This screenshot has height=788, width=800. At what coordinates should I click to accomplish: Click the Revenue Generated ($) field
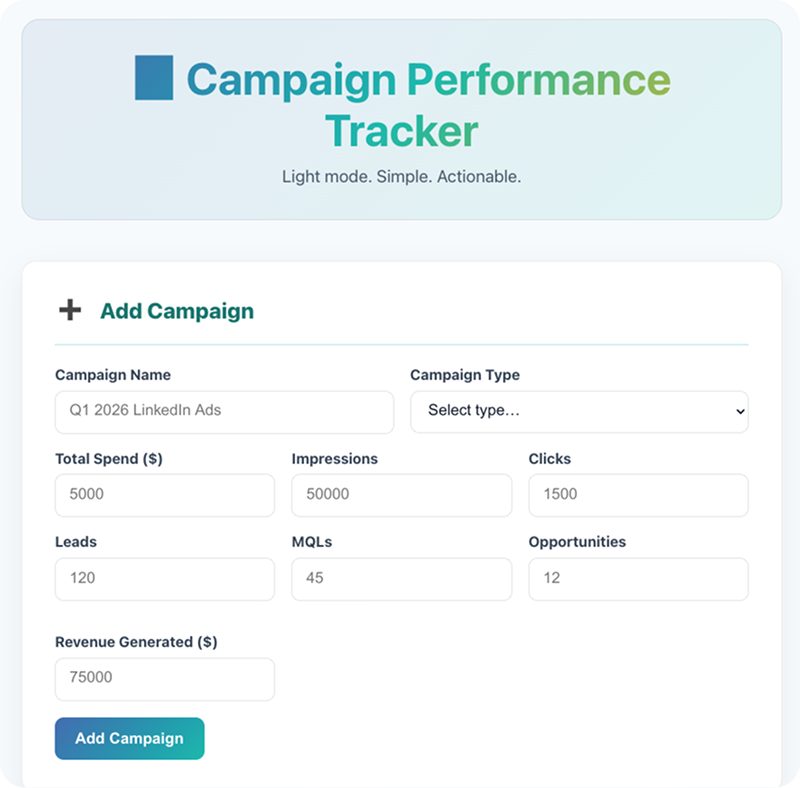coord(165,679)
